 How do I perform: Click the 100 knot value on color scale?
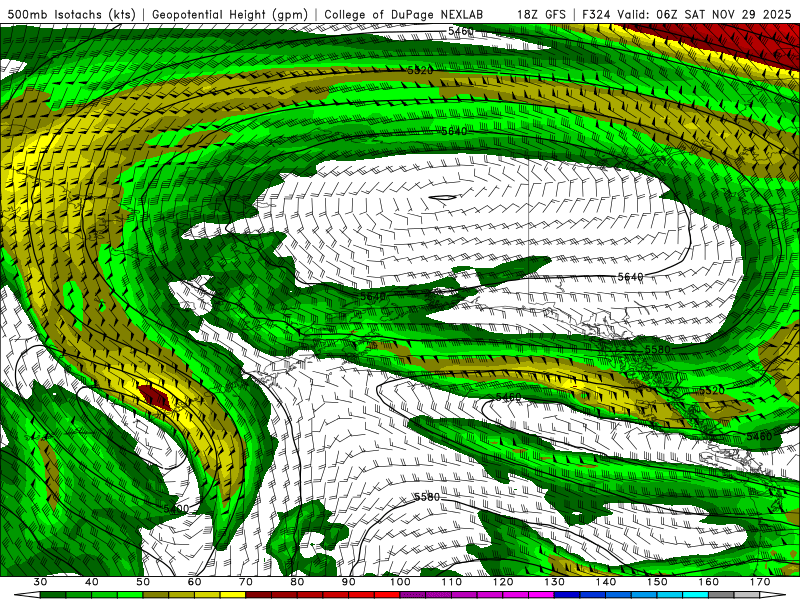(401, 582)
